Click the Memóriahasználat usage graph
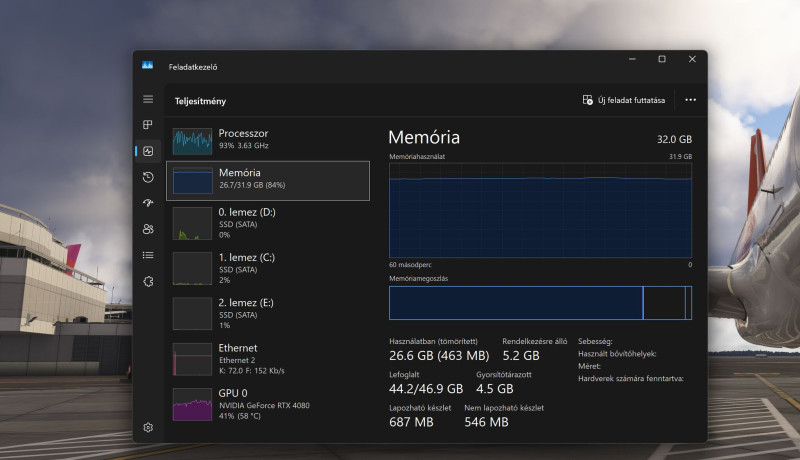The image size is (800, 460). 540,210
